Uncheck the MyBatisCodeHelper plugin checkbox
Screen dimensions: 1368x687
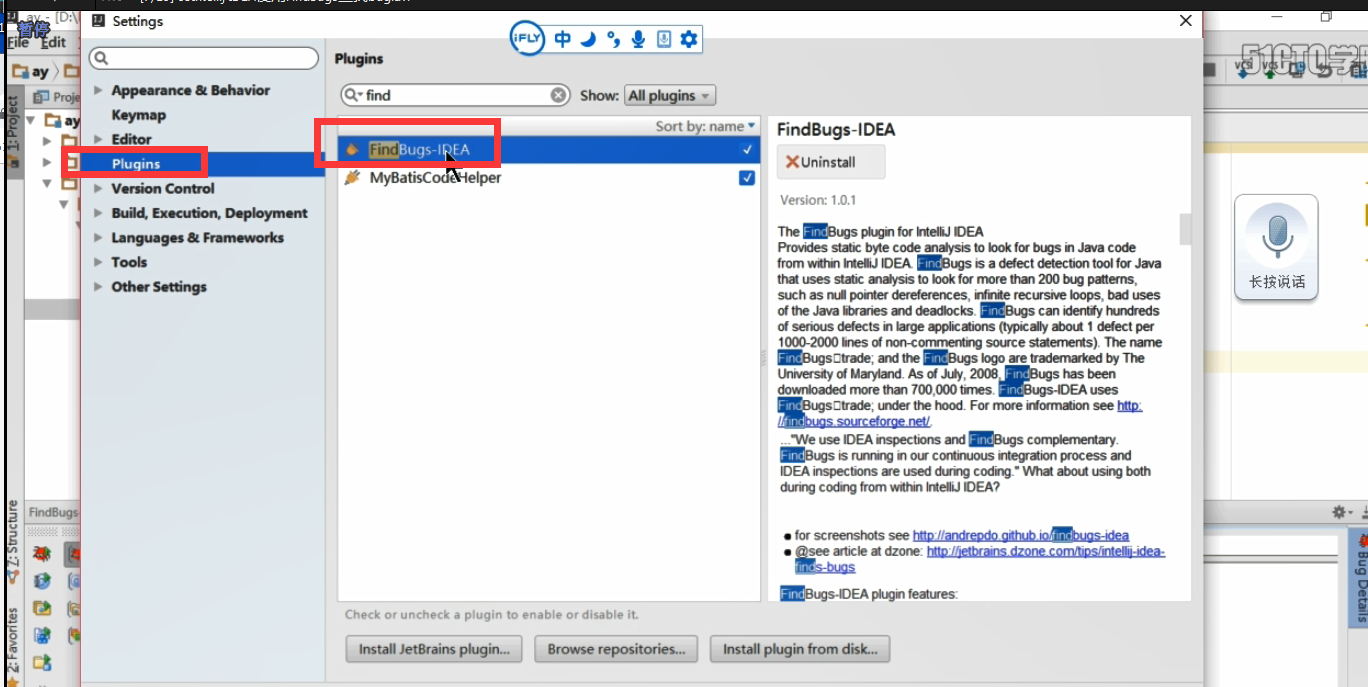pyautogui.click(x=747, y=178)
